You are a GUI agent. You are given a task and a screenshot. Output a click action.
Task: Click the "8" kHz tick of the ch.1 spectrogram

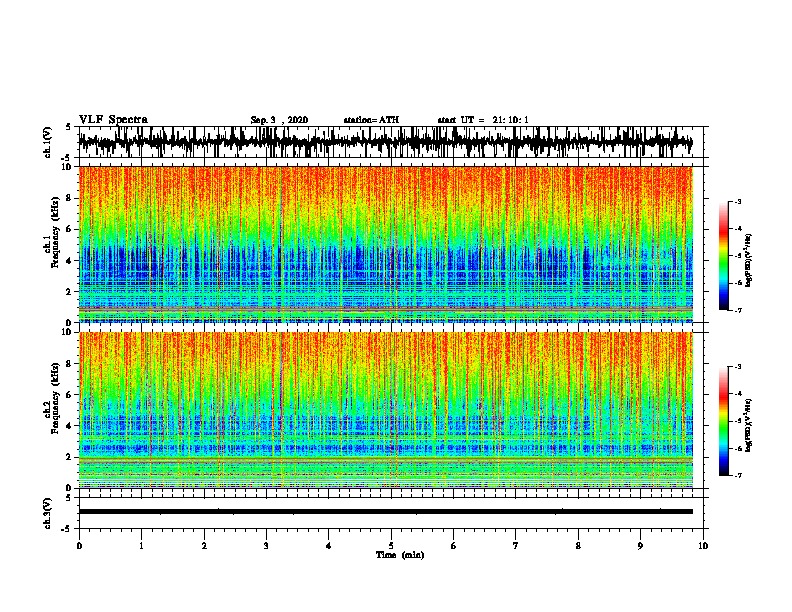coord(69,198)
